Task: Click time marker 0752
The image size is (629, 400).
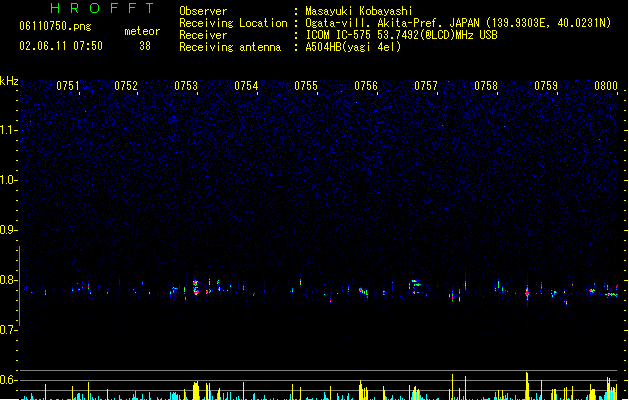Action: pyautogui.click(x=126, y=86)
